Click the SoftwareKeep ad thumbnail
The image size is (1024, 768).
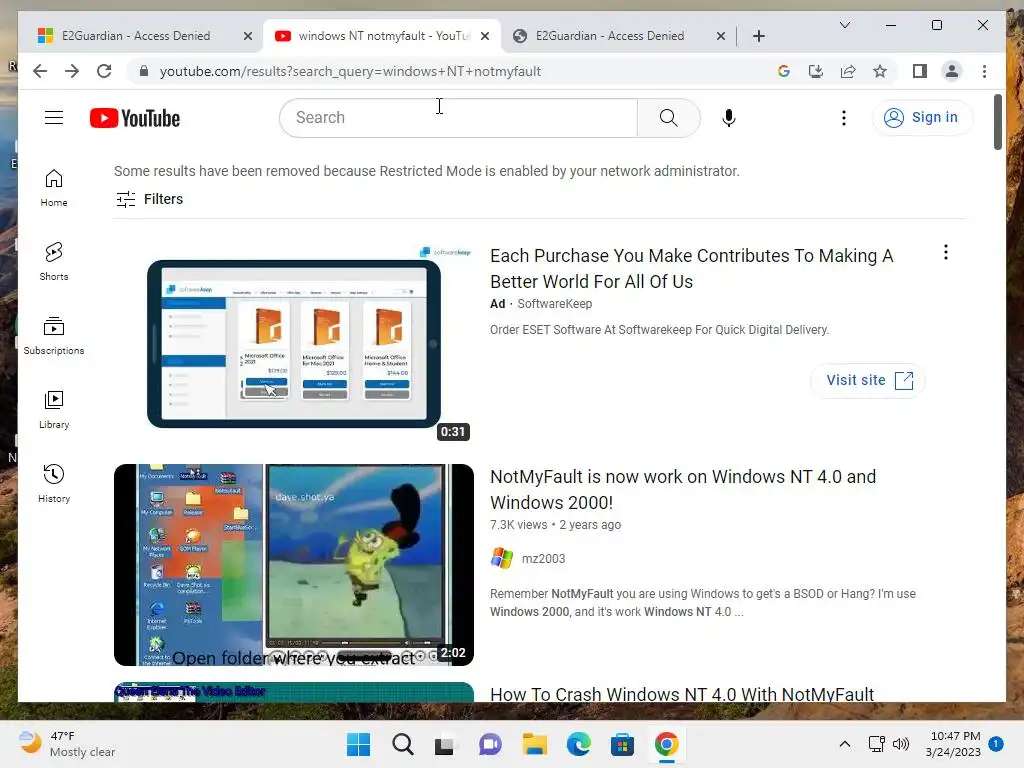294,344
